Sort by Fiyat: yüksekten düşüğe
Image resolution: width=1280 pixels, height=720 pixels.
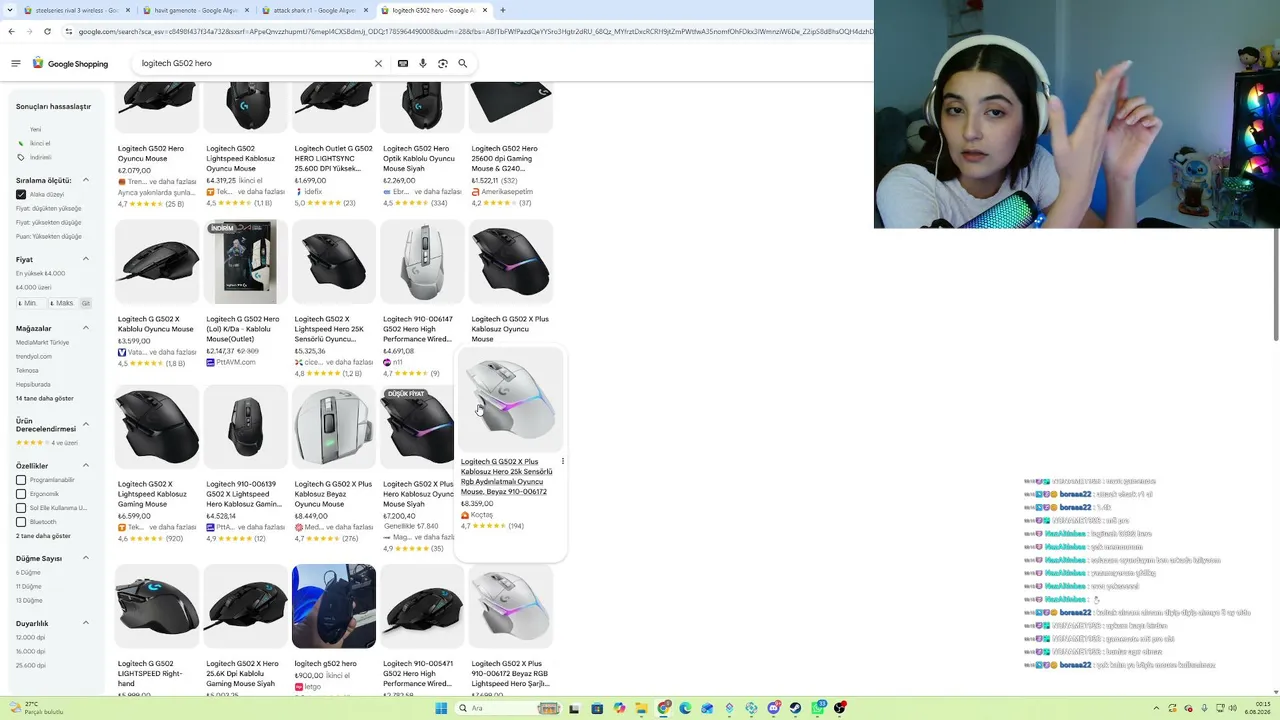point(49,222)
